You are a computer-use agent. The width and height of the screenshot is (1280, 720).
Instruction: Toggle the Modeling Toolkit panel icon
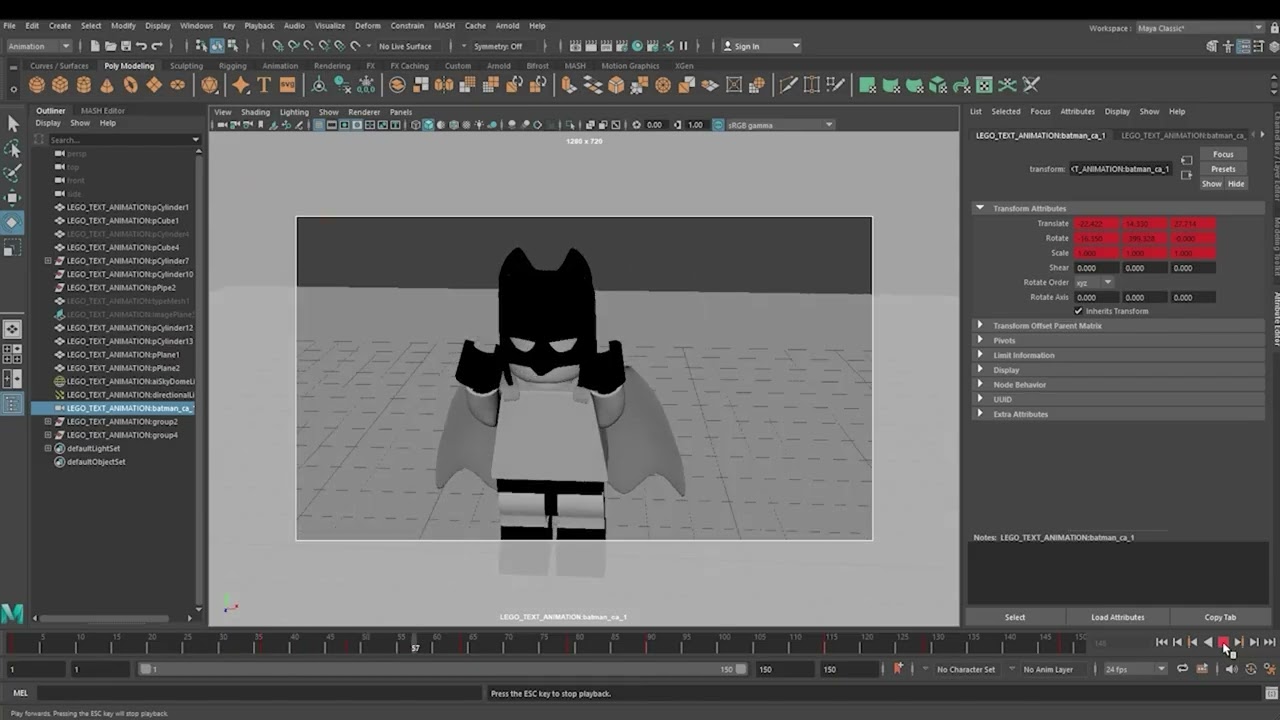click(x=1212, y=46)
